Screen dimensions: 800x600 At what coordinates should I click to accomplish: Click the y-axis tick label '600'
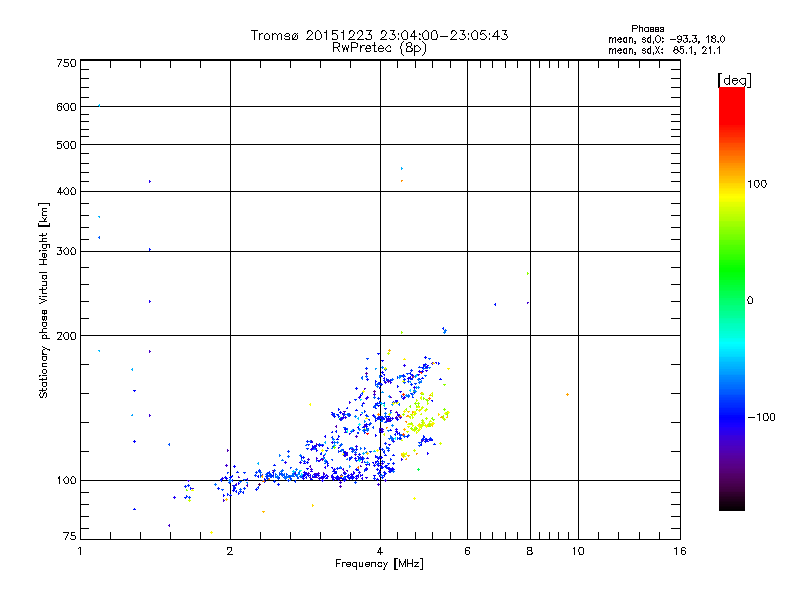pos(66,107)
